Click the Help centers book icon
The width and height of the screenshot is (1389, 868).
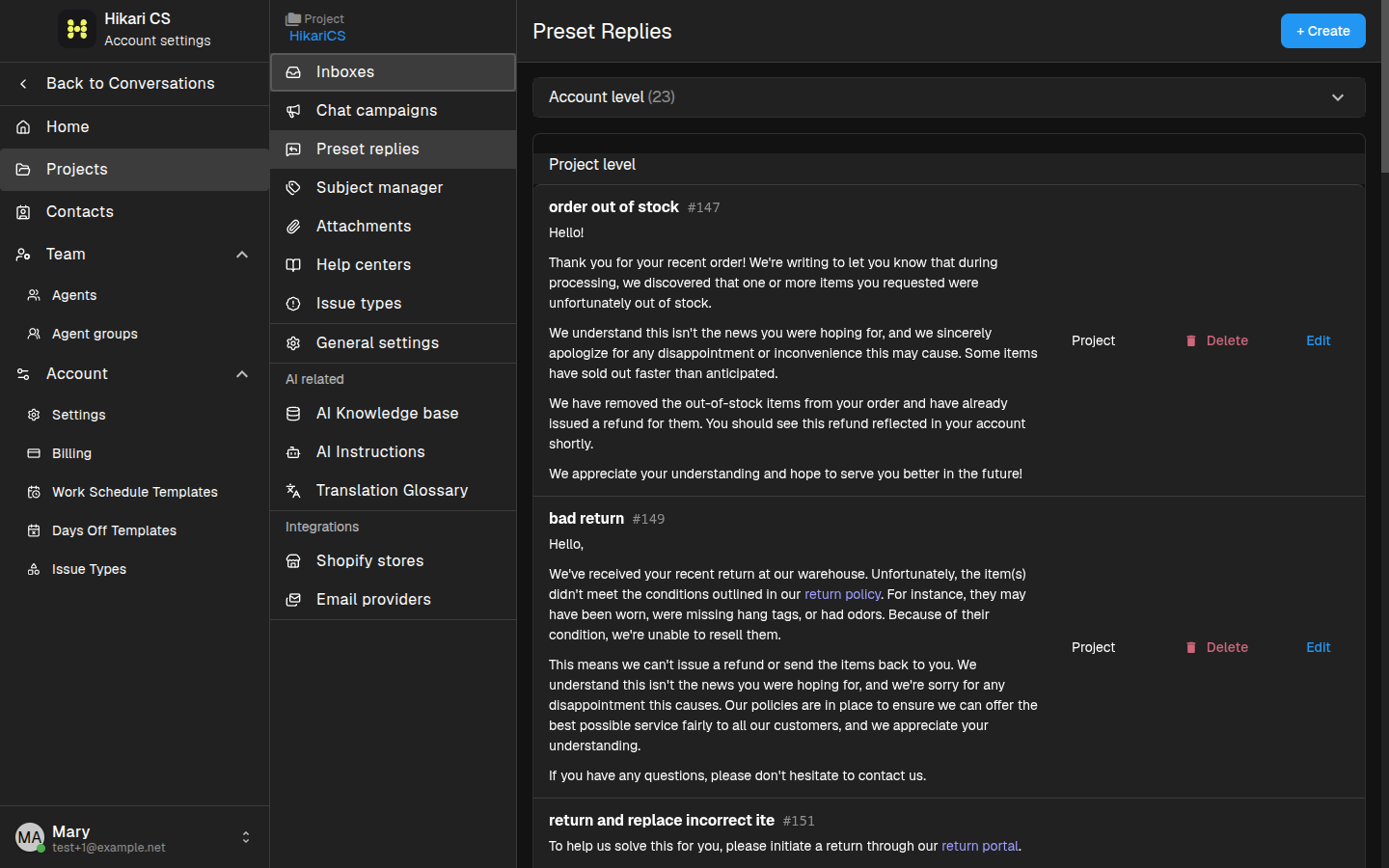293,265
